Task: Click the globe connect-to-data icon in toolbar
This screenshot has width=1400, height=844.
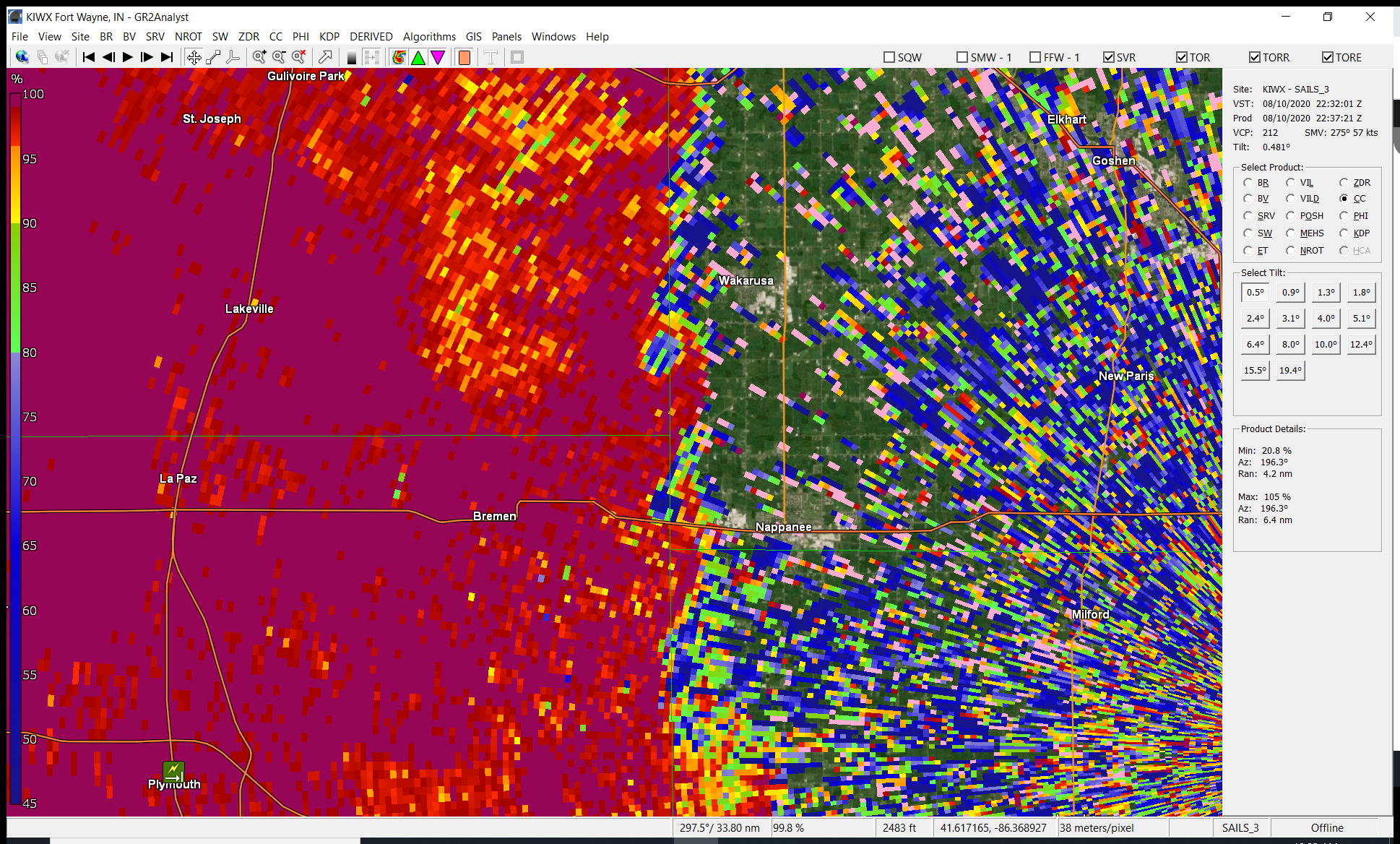Action: 22,57
